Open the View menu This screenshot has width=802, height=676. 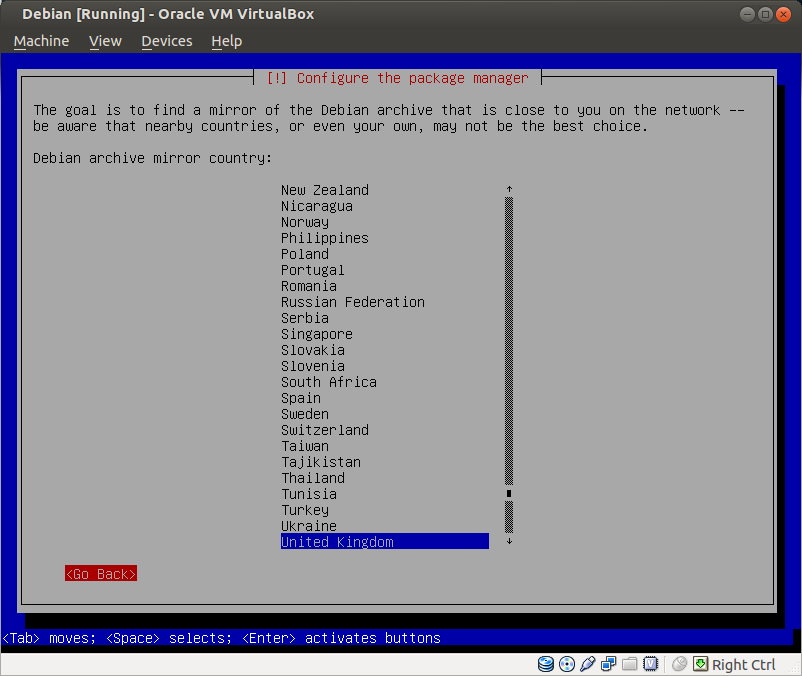coord(105,41)
